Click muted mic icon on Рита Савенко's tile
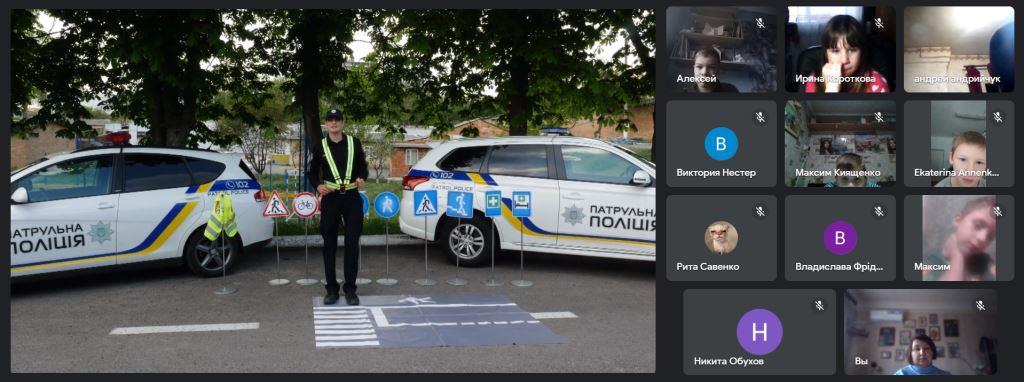This screenshot has width=1024, height=382. (x=760, y=211)
